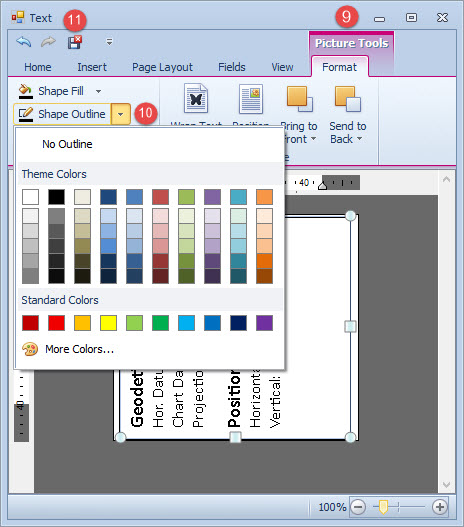Select the dark navy blue theme color in top row
This screenshot has height=527, width=464.
tap(109, 197)
